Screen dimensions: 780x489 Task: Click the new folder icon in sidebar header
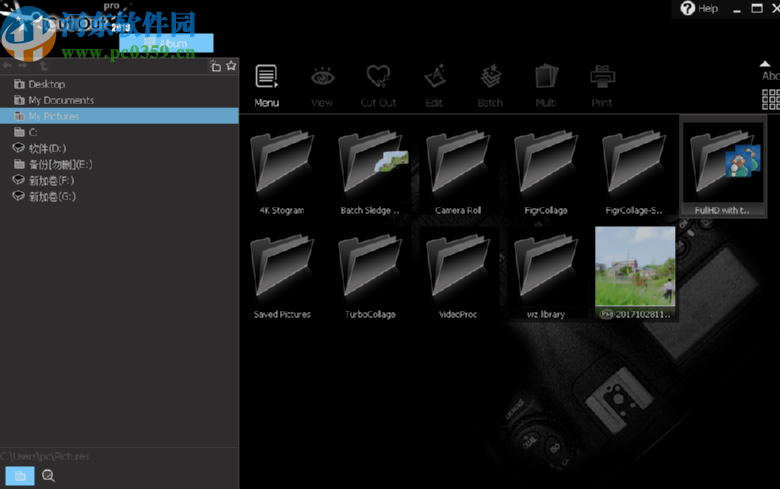pyautogui.click(x=215, y=66)
